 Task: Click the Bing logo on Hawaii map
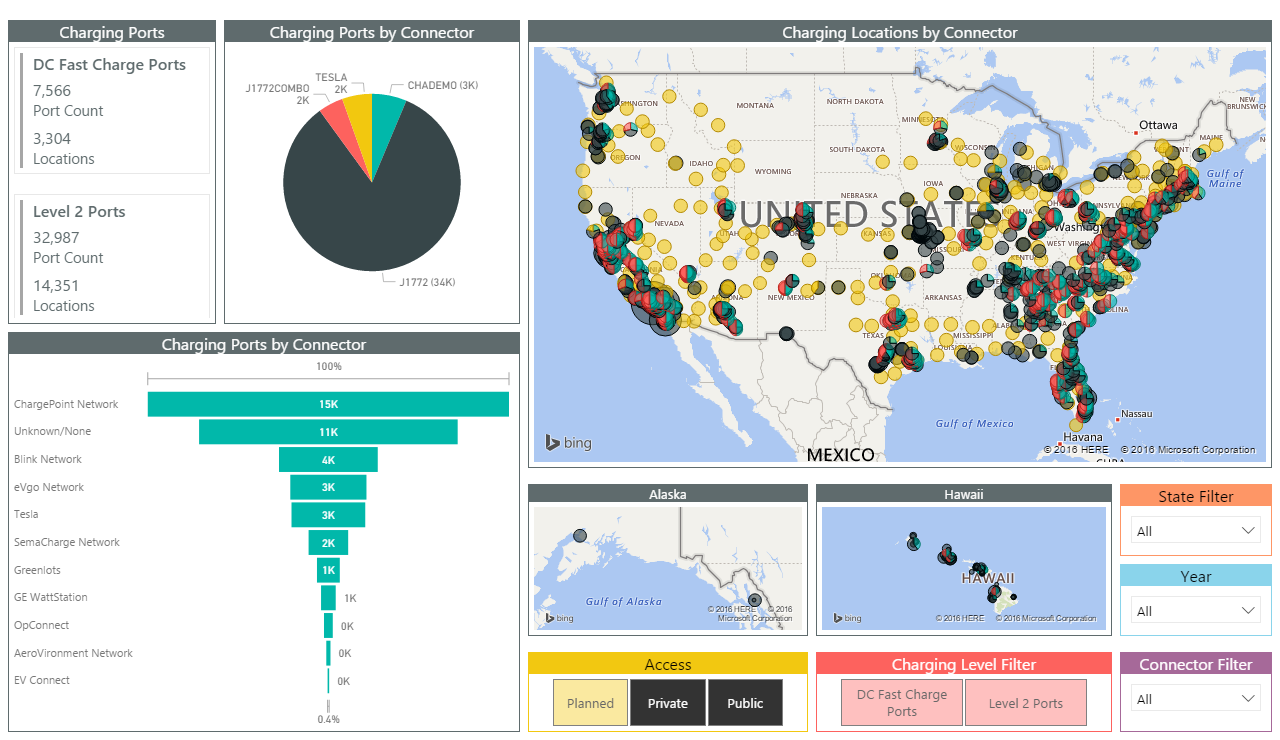[846, 617]
